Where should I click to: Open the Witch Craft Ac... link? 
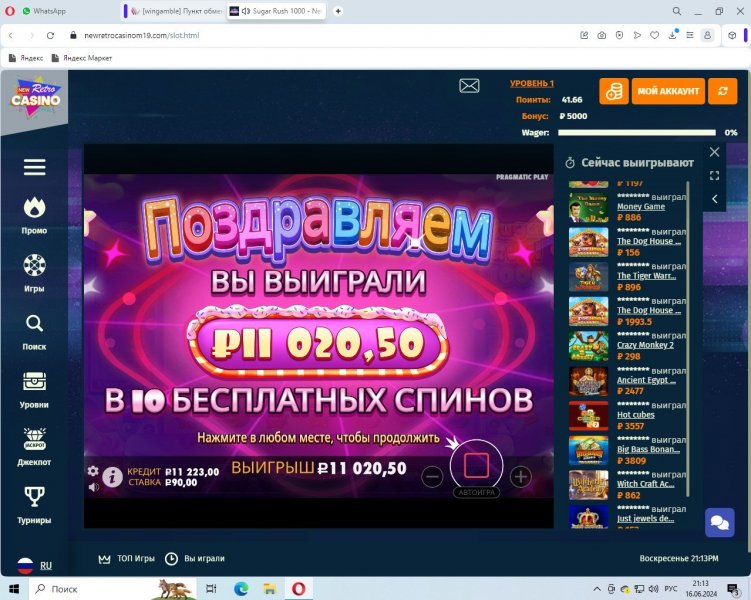tap(646, 484)
